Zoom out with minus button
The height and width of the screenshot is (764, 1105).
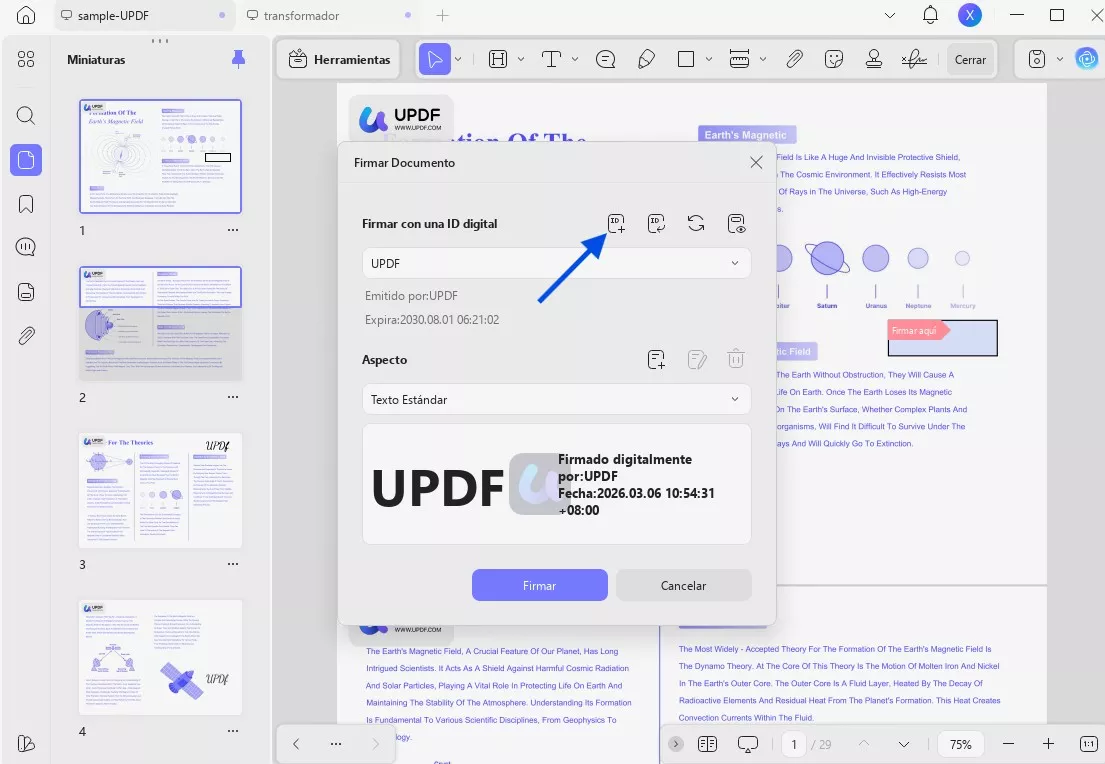(1008, 744)
